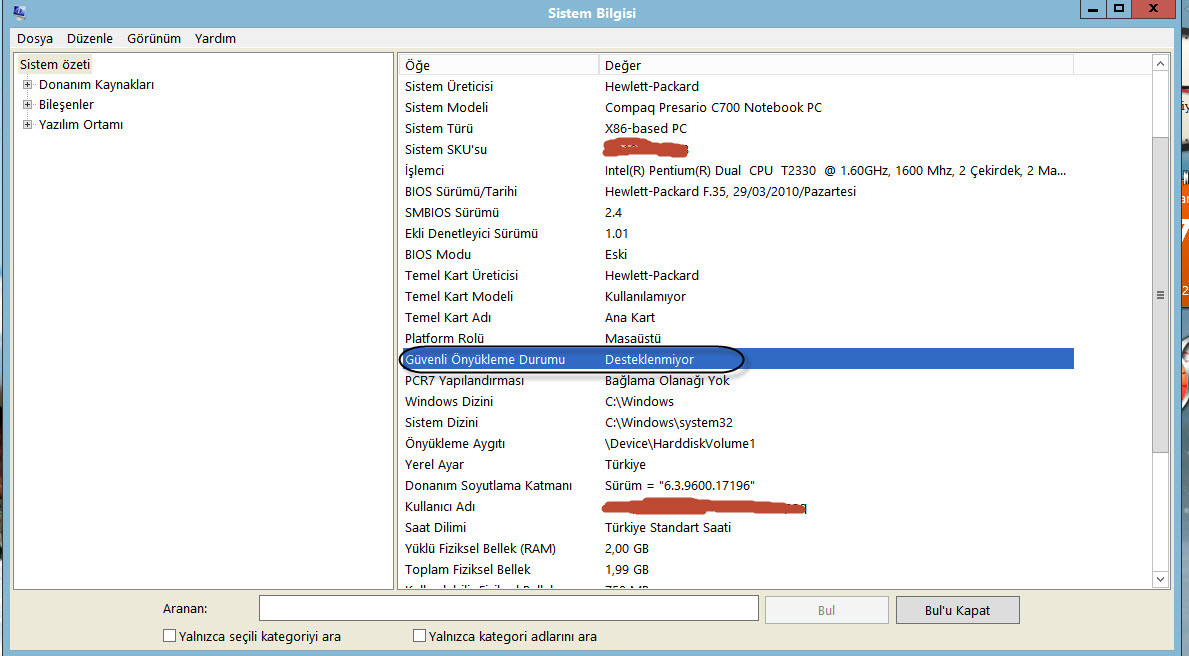Enable Yalnızca kategori adlarını ara checkbox
The image size is (1189, 656).
[x=419, y=636]
